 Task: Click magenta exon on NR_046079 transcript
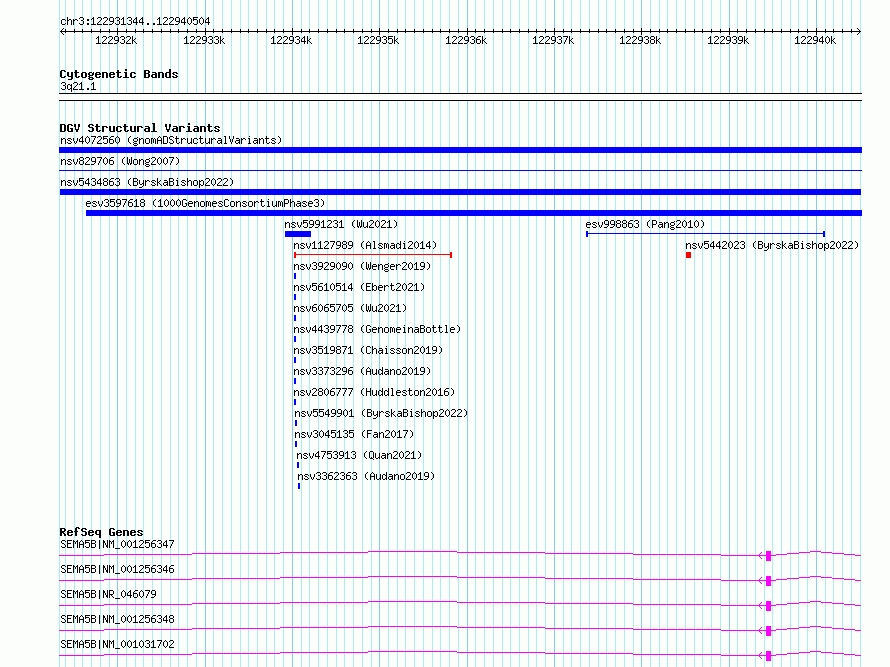coord(769,606)
